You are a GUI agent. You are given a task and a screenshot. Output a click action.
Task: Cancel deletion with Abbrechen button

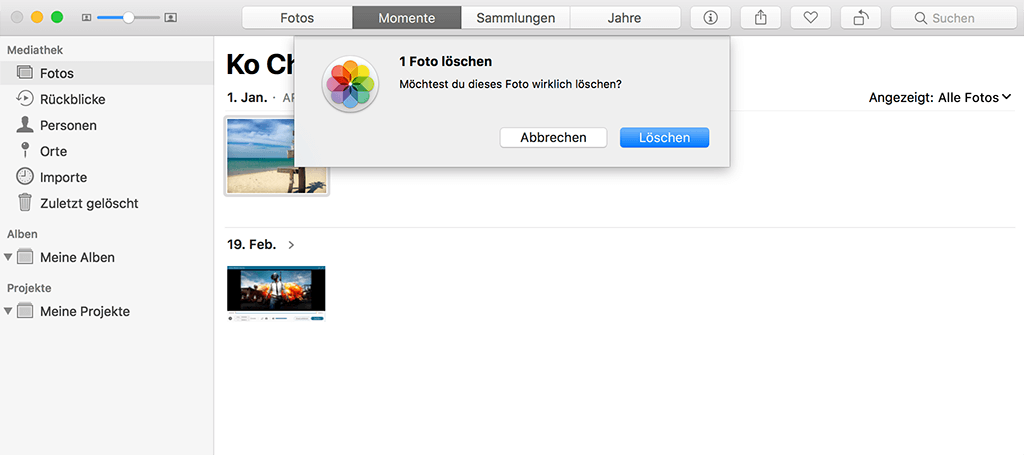tap(553, 138)
